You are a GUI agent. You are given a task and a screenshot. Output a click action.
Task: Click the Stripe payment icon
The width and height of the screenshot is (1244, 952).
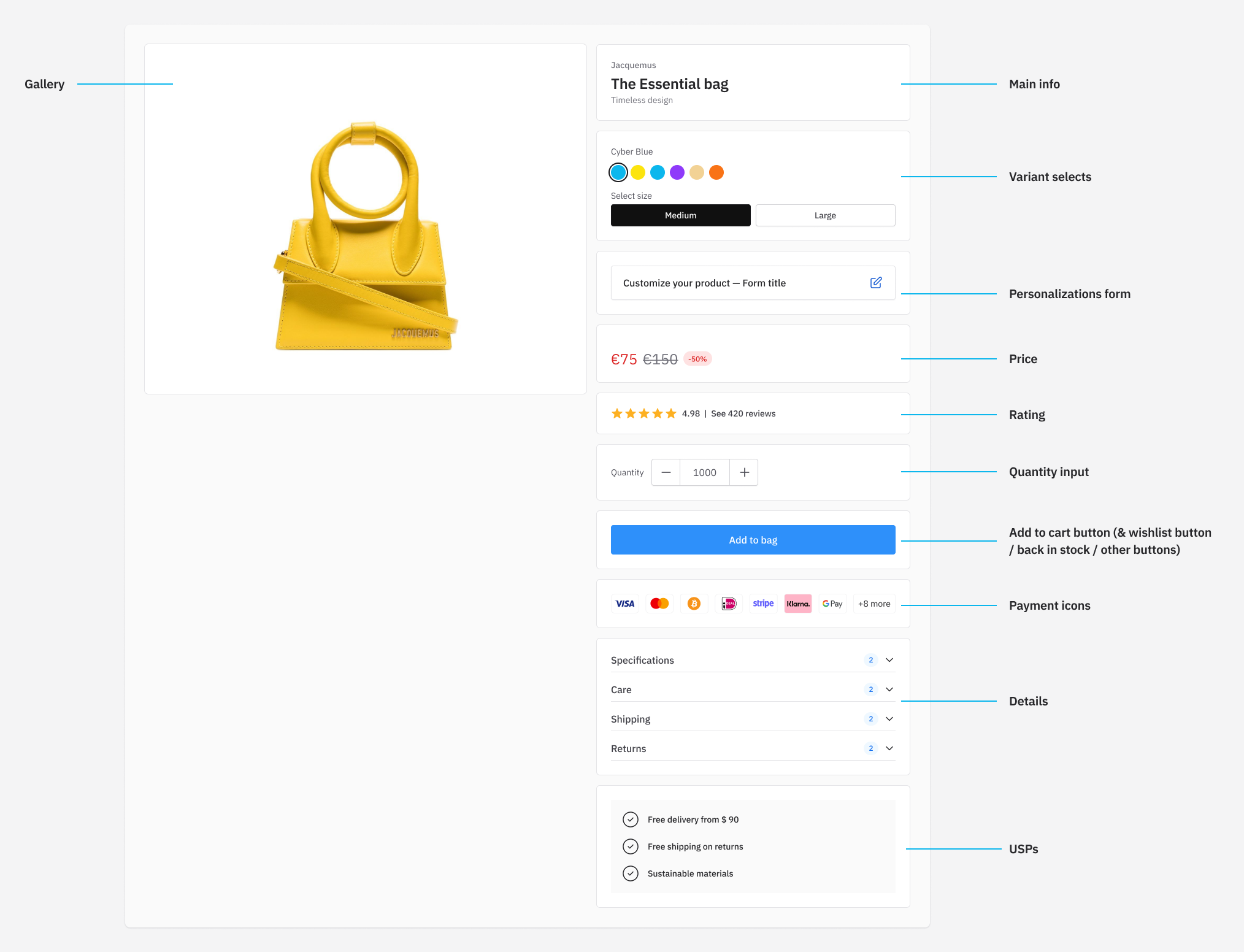click(763, 604)
